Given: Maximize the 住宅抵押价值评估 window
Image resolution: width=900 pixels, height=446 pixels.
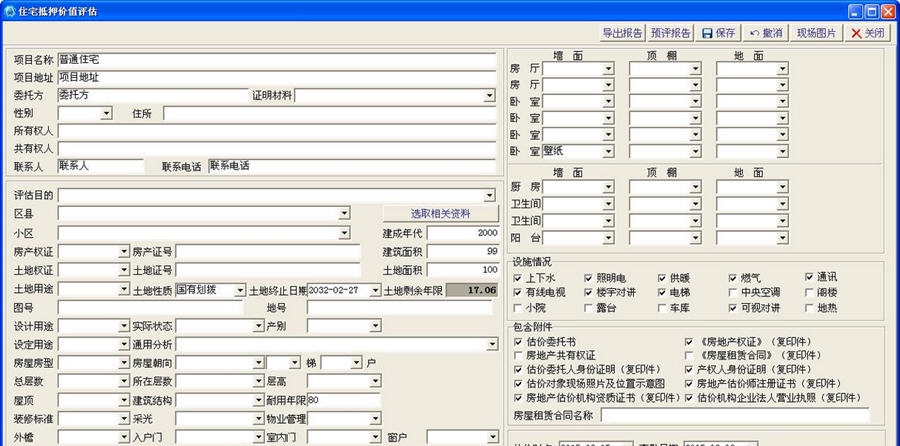Looking at the screenshot, I should pos(871,10).
